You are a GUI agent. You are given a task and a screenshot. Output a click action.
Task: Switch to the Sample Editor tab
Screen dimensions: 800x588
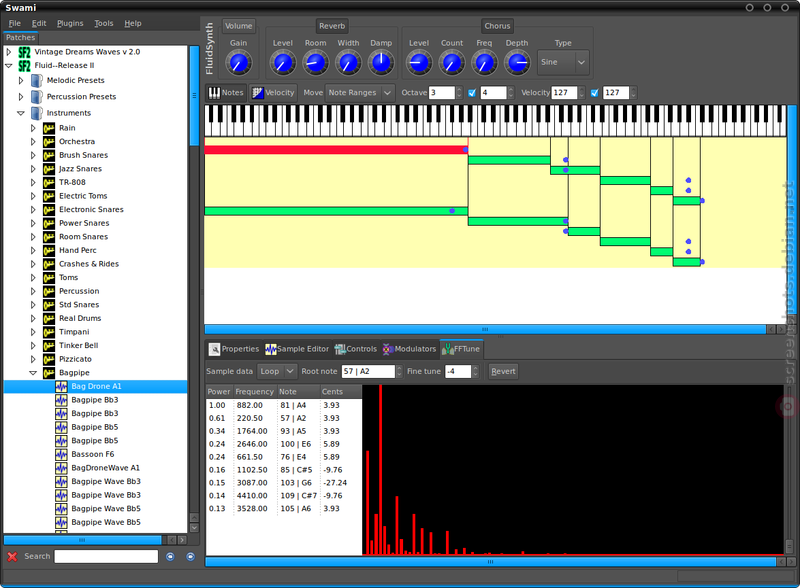coord(297,349)
